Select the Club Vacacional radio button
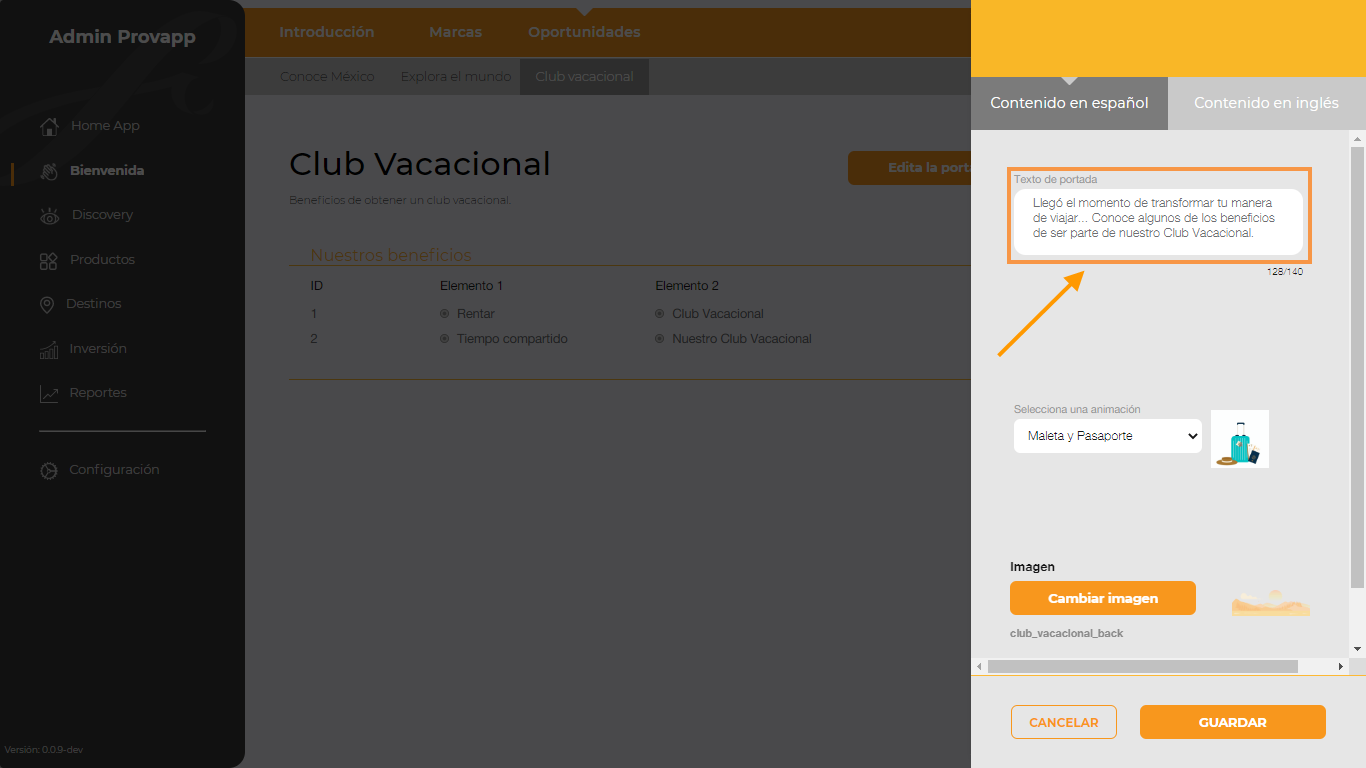 (660, 314)
